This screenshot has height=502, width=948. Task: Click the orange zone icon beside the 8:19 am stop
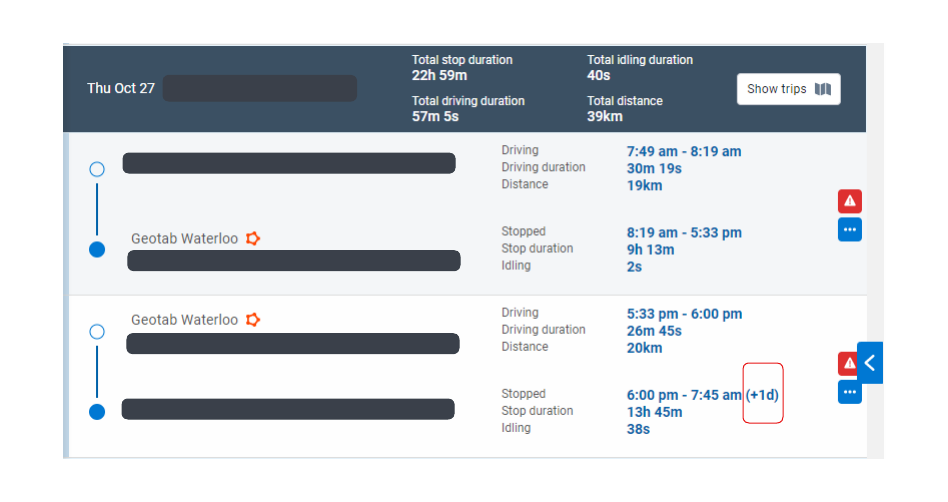tap(253, 238)
